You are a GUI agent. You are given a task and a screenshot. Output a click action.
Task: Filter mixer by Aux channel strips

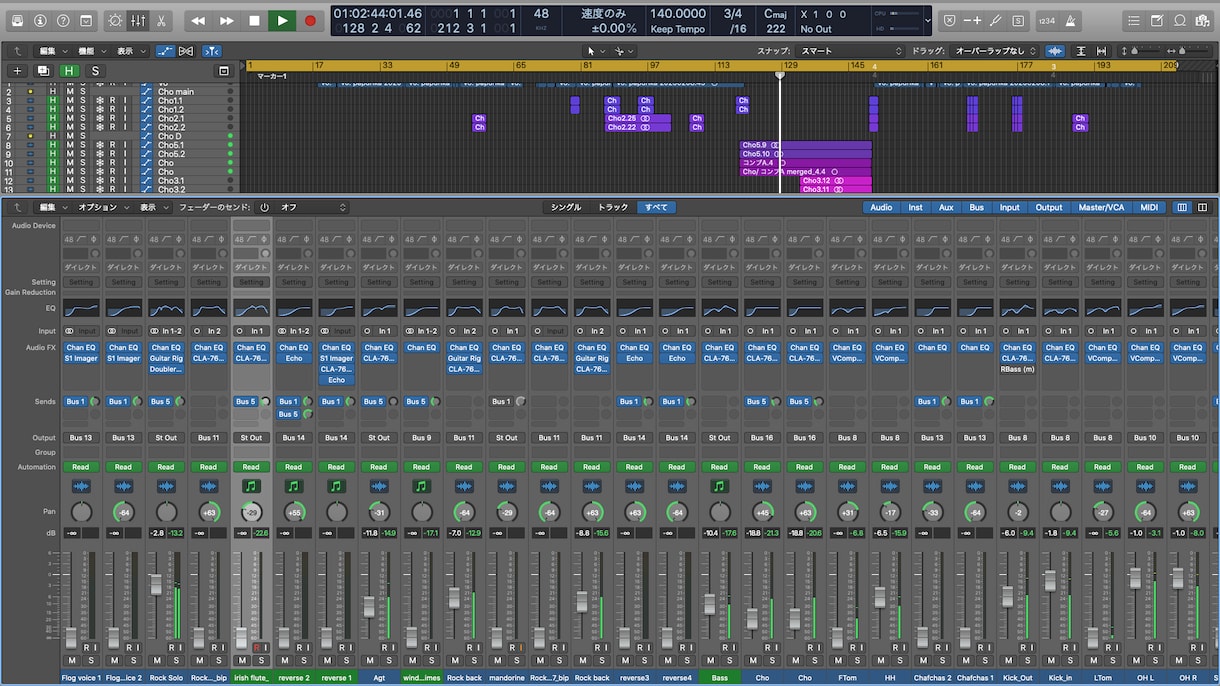(946, 207)
